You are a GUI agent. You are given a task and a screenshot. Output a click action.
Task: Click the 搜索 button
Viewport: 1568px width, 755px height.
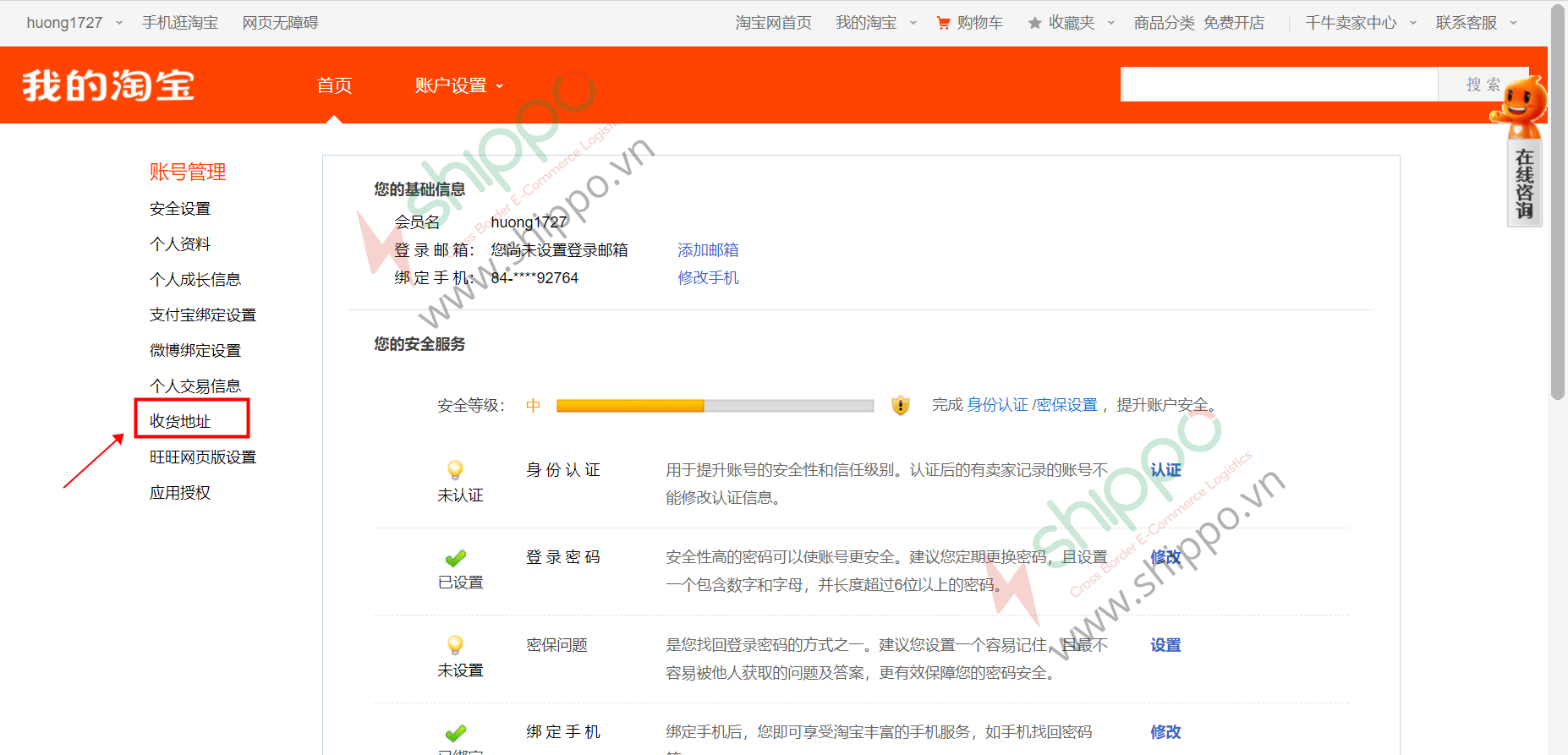(x=1483, y=85)
